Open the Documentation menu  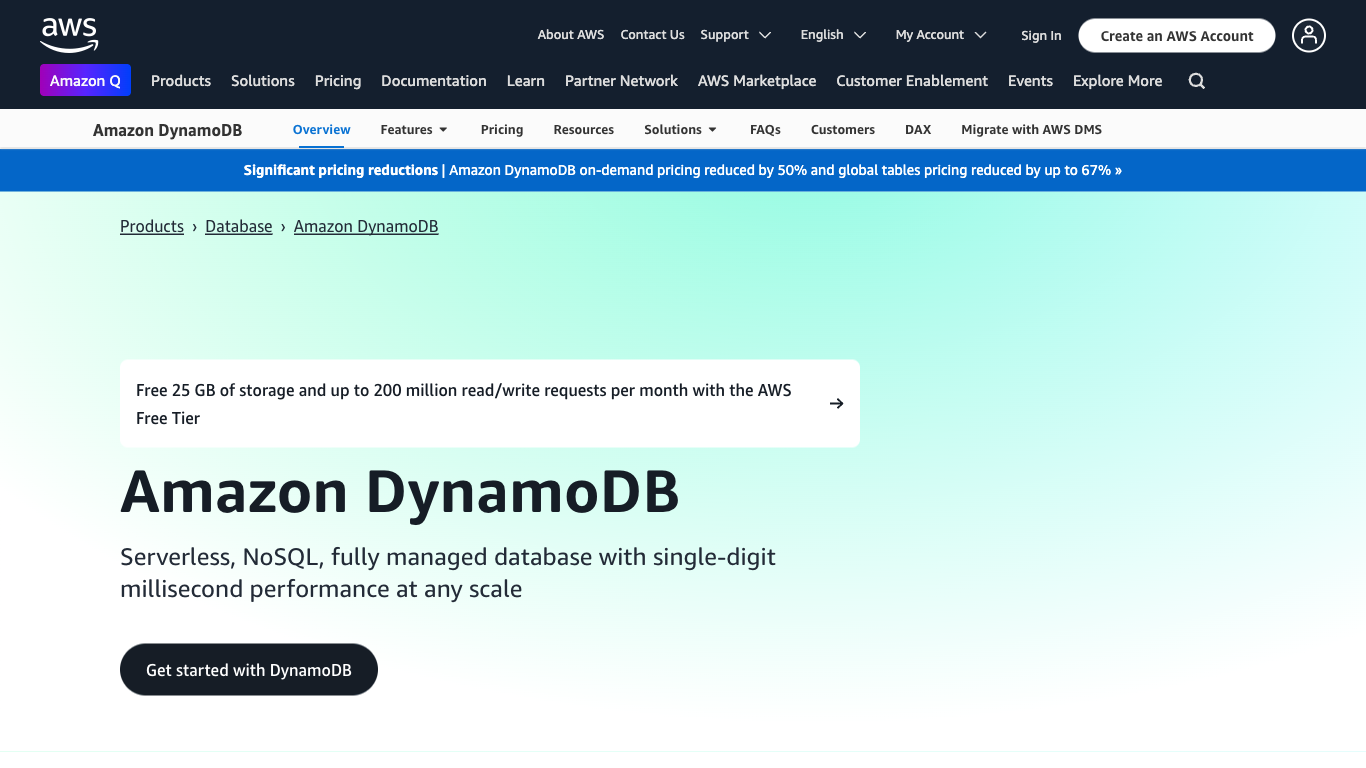[x=434, y=81]
